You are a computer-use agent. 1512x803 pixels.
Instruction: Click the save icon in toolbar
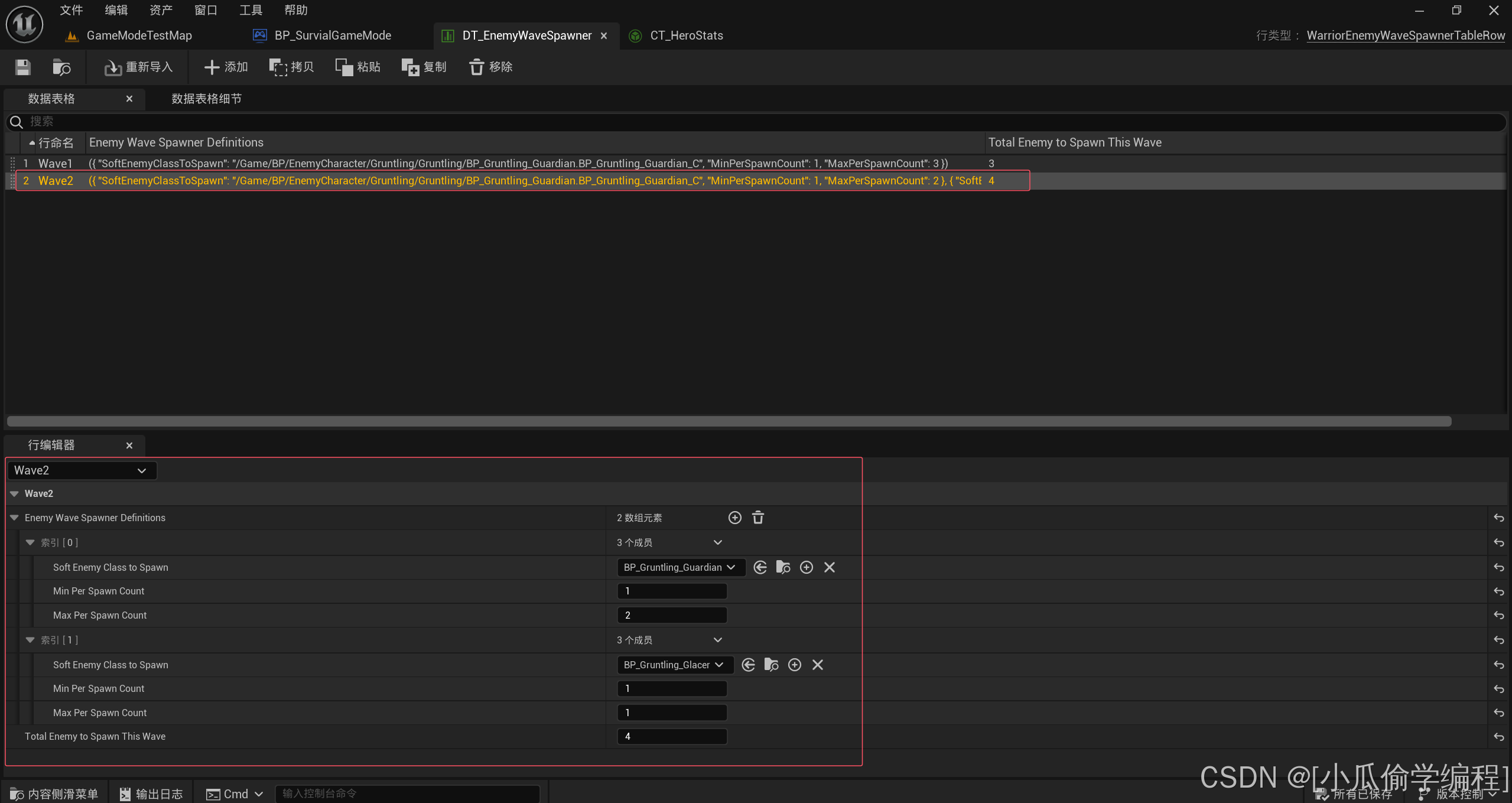coord(22,67)
